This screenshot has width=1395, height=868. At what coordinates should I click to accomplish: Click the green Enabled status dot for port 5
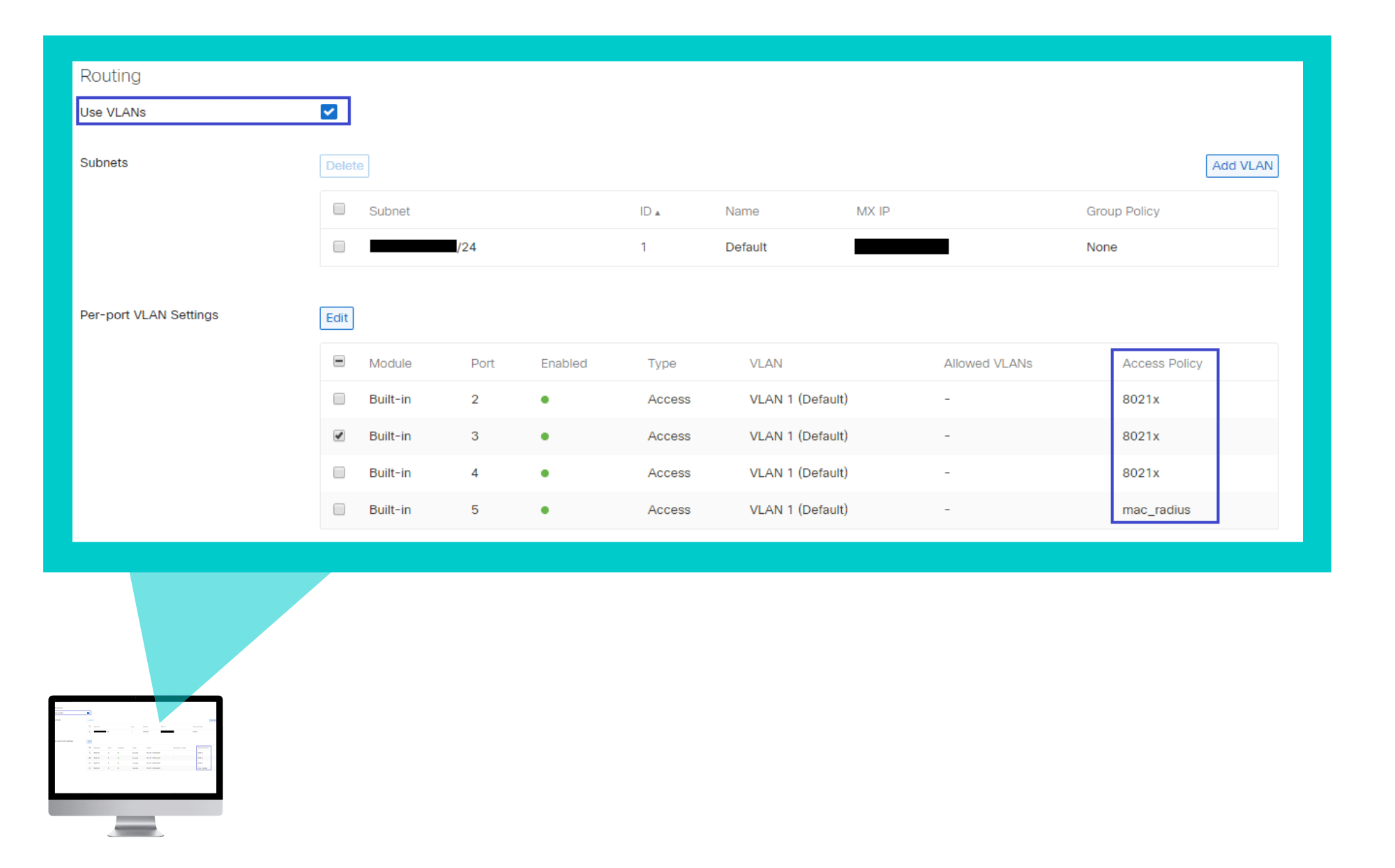click(x=545, y=510)
